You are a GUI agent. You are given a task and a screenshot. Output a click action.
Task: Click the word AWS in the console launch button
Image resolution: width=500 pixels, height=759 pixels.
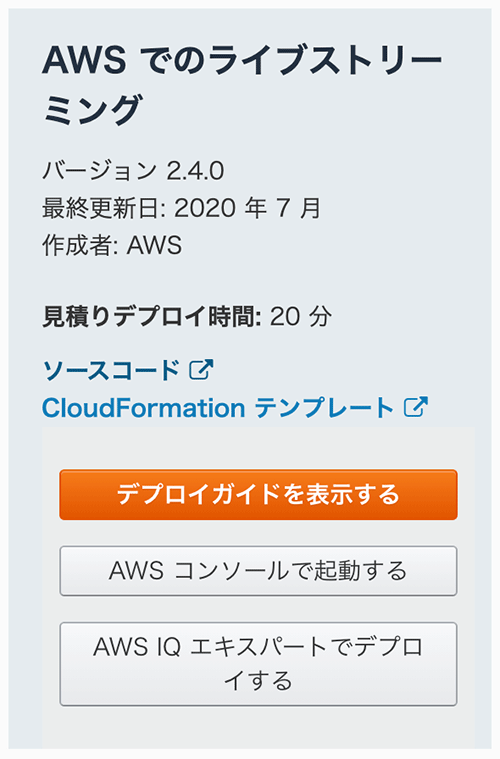(136, 571)
